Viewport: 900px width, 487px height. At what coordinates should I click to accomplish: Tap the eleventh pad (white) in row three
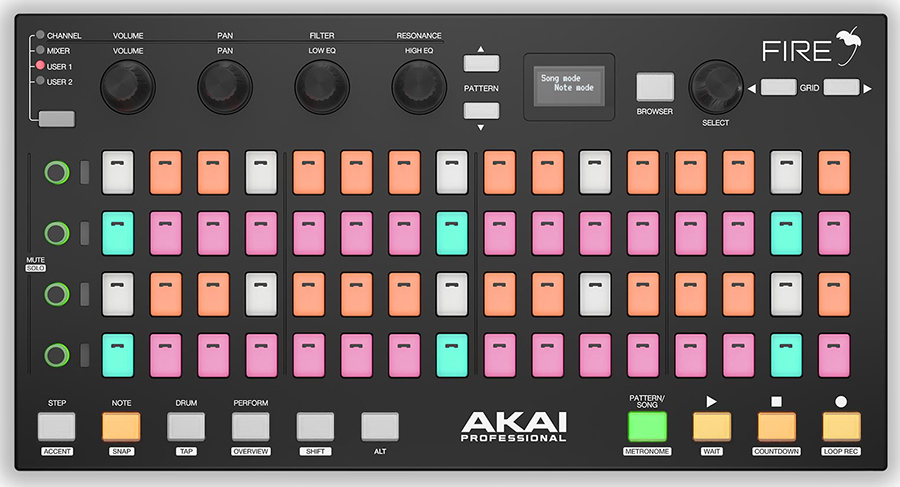pos(595,294)
